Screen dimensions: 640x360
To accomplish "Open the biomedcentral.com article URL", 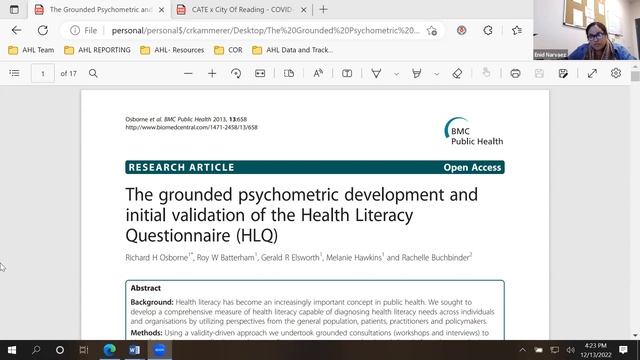I will pyautogui.click(x=191, y=127).
